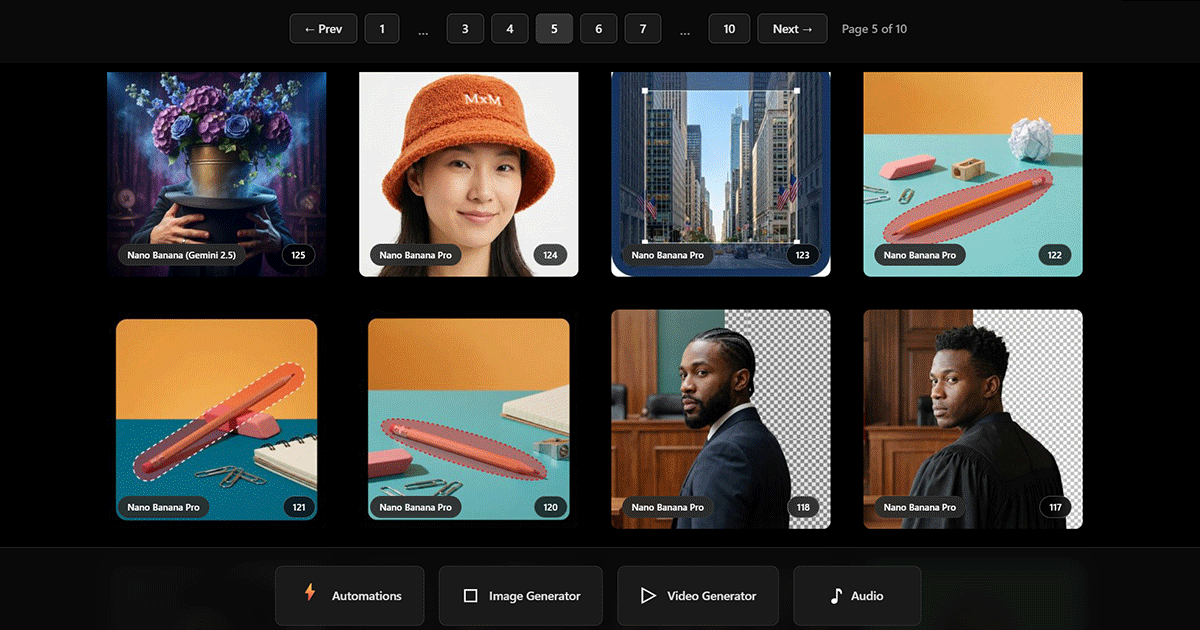The height and width of the screenshot is (630, 1200).
Task: Click the play triangle Video Generator icon
Action: [648, 596]
